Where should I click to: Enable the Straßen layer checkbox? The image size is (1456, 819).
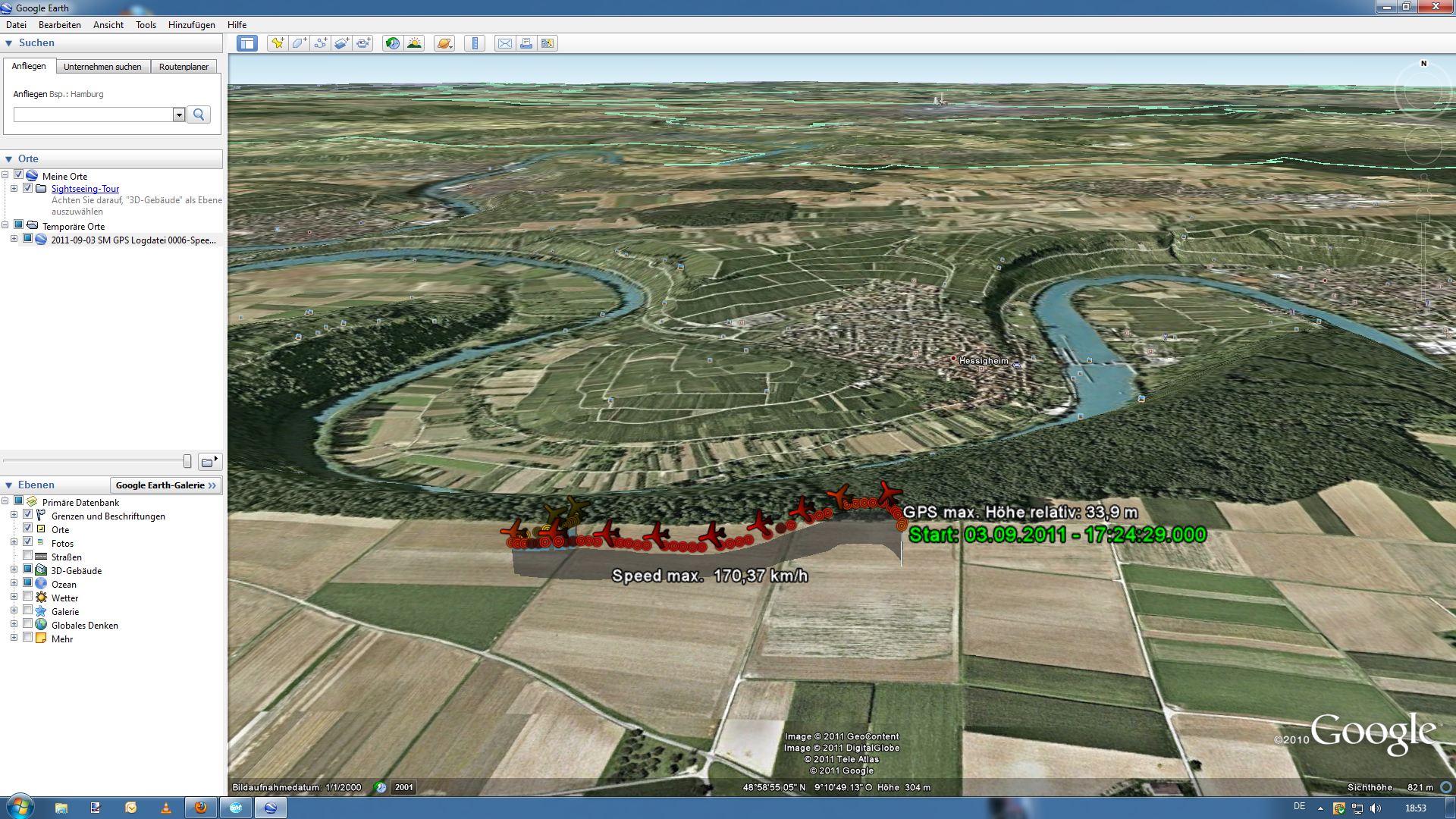coord(28,556)
